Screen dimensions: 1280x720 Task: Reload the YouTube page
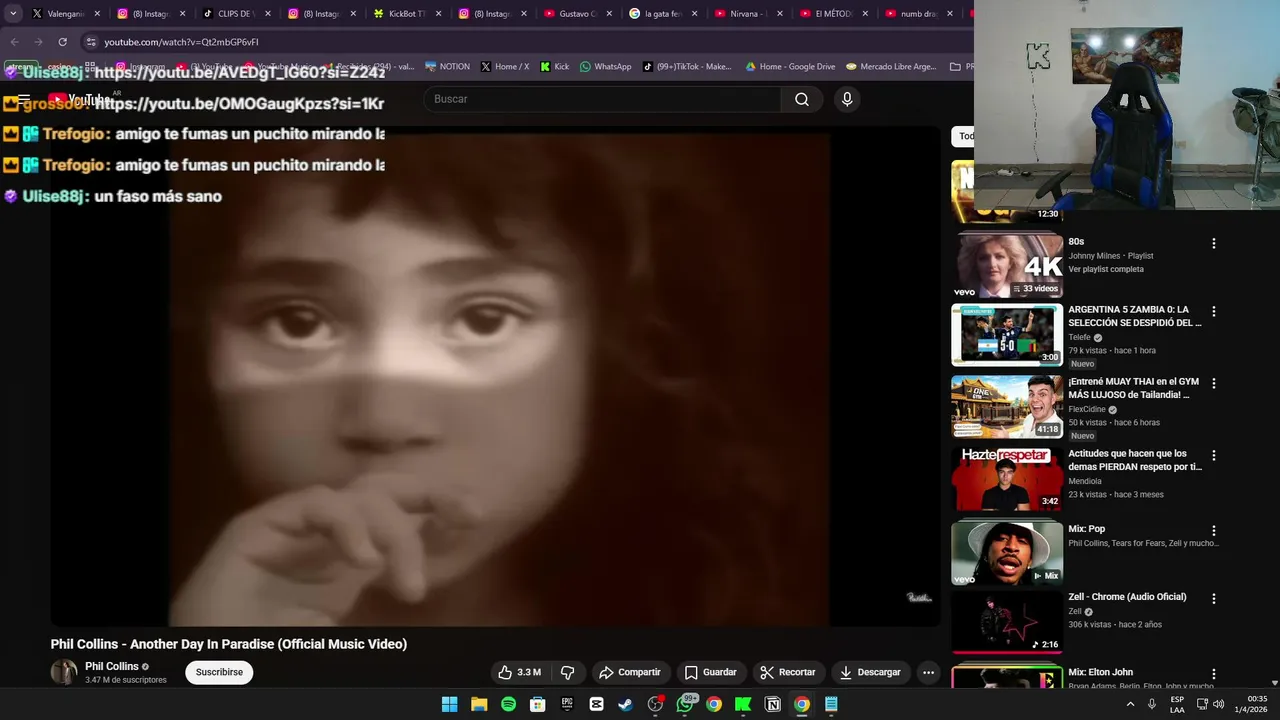(62, 42)
